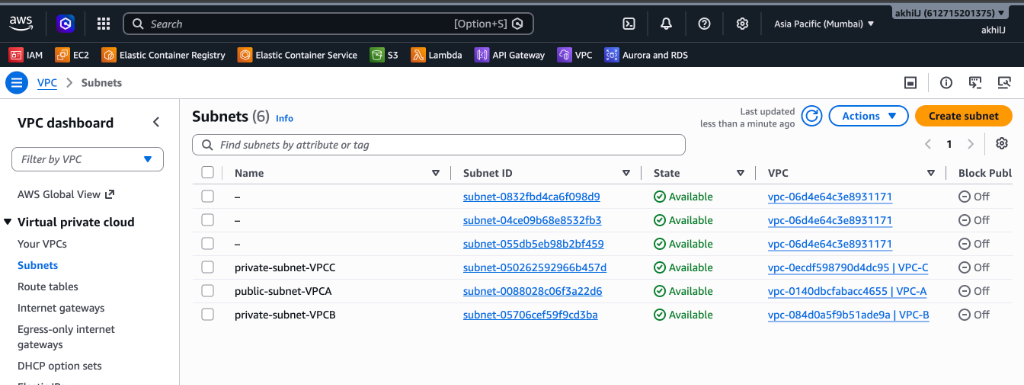Screen dimensions: 1024x385
Task: Open Filter by VPC dropdown
Action: pos(88,159)
